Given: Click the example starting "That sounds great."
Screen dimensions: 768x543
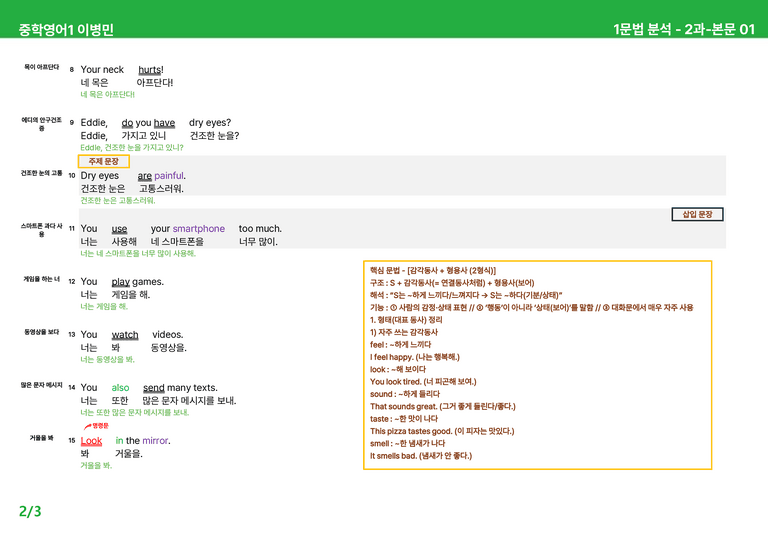Looking at the screenshot, I should point(443,406).
